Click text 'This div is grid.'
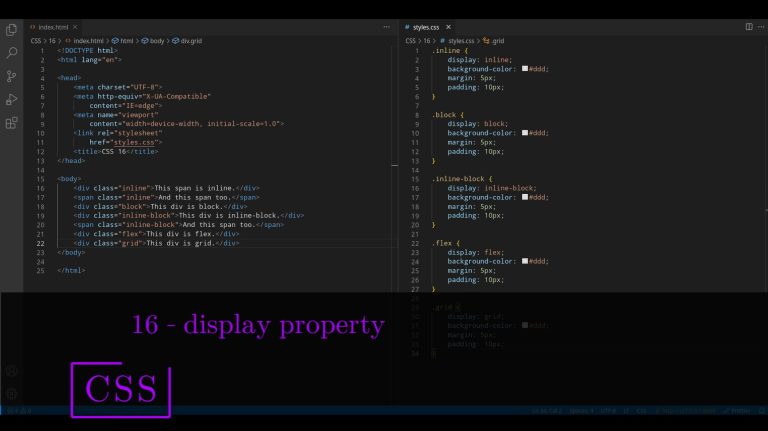 point(180,243)
